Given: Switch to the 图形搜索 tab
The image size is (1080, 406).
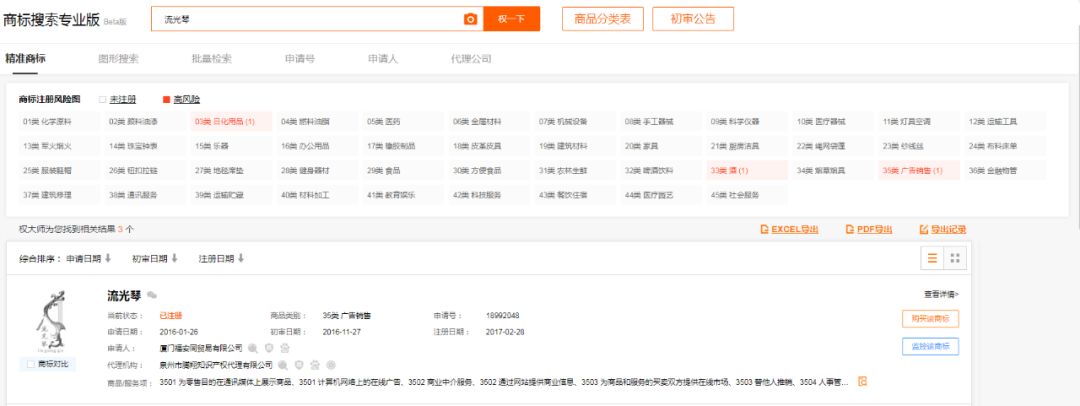Looking at the screenshot, I should (x=118, y=59).
